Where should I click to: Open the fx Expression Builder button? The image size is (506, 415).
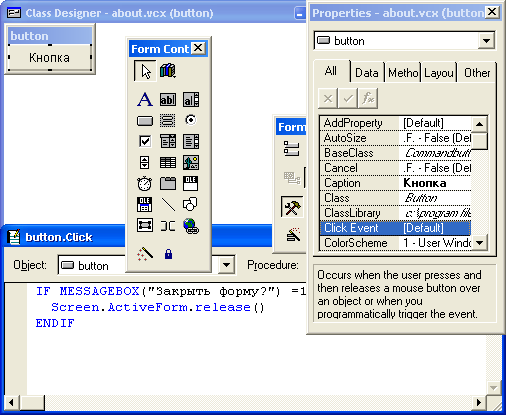[368, 98]
